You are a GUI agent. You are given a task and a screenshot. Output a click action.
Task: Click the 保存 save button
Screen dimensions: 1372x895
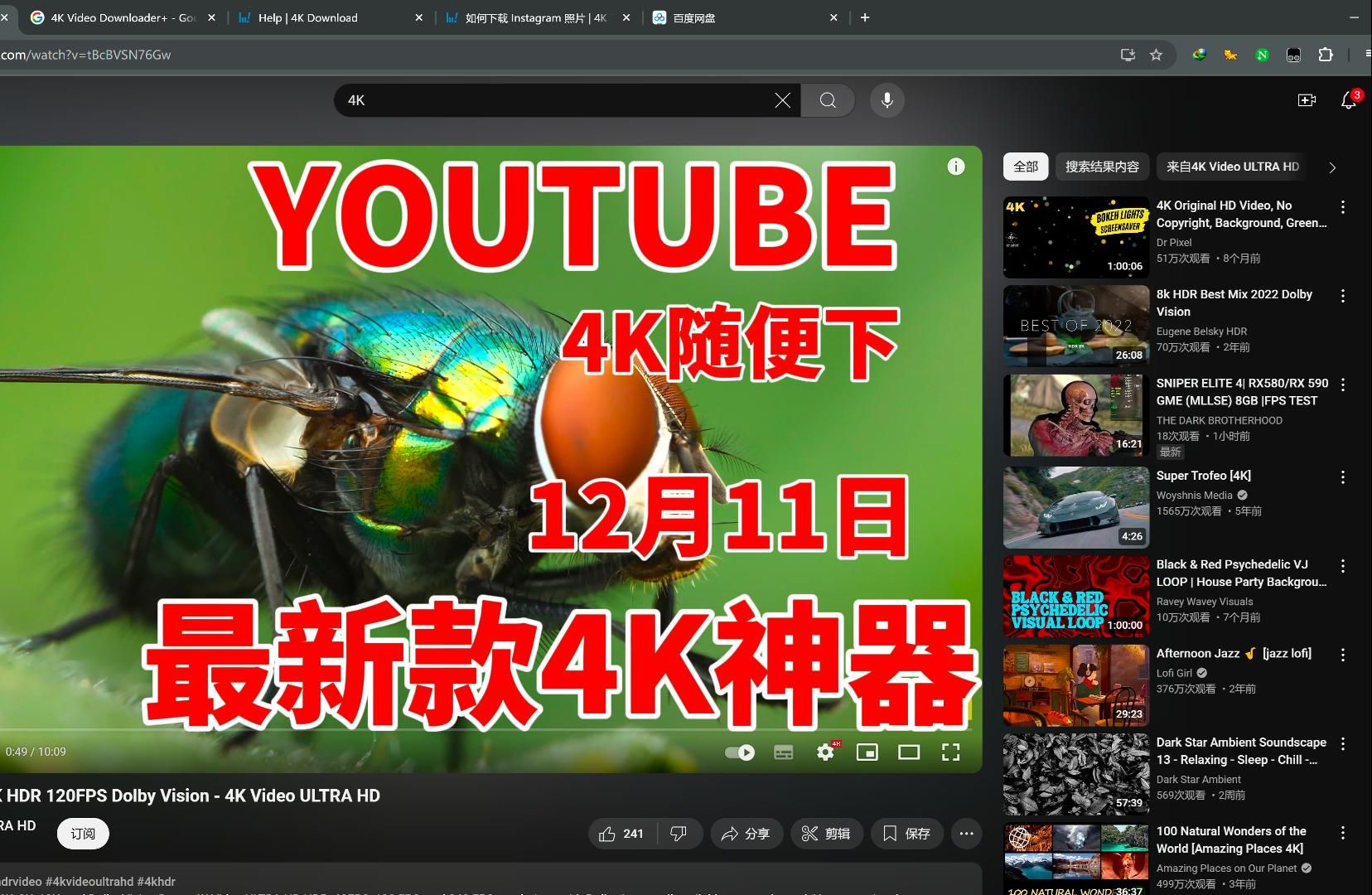tap(906, 834)
